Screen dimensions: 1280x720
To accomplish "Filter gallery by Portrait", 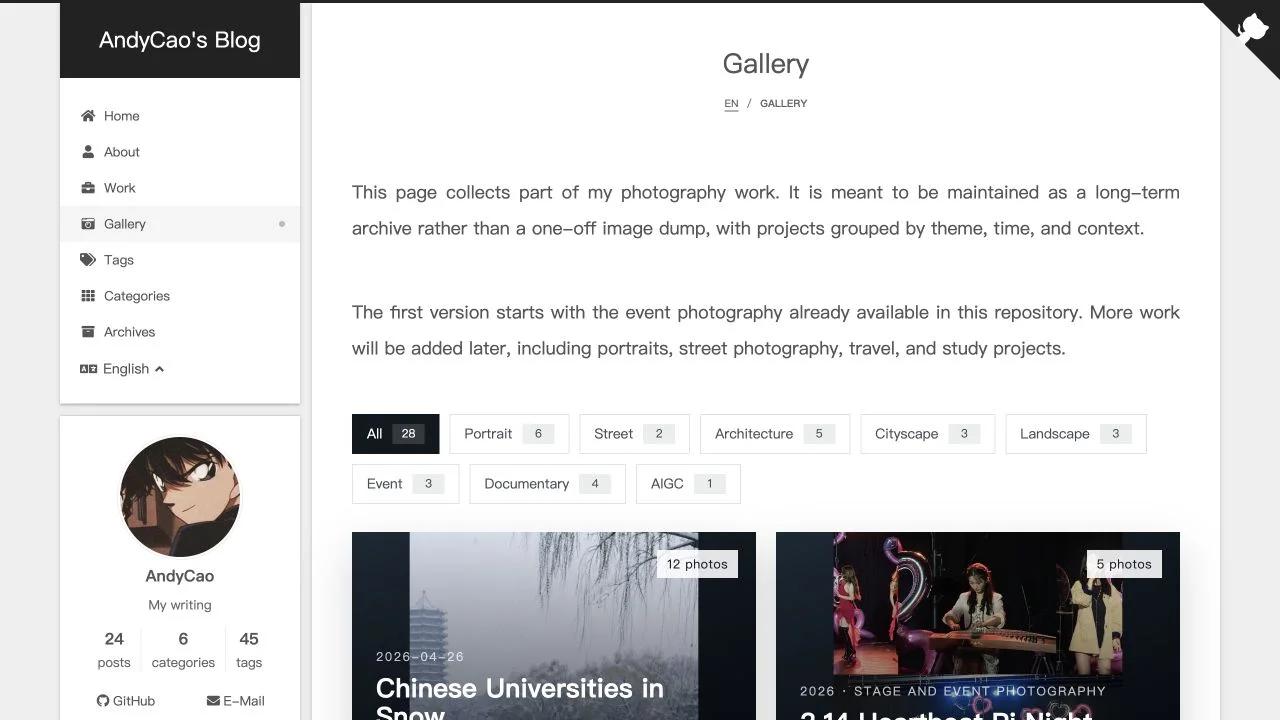I will click(x=509, y=434).
